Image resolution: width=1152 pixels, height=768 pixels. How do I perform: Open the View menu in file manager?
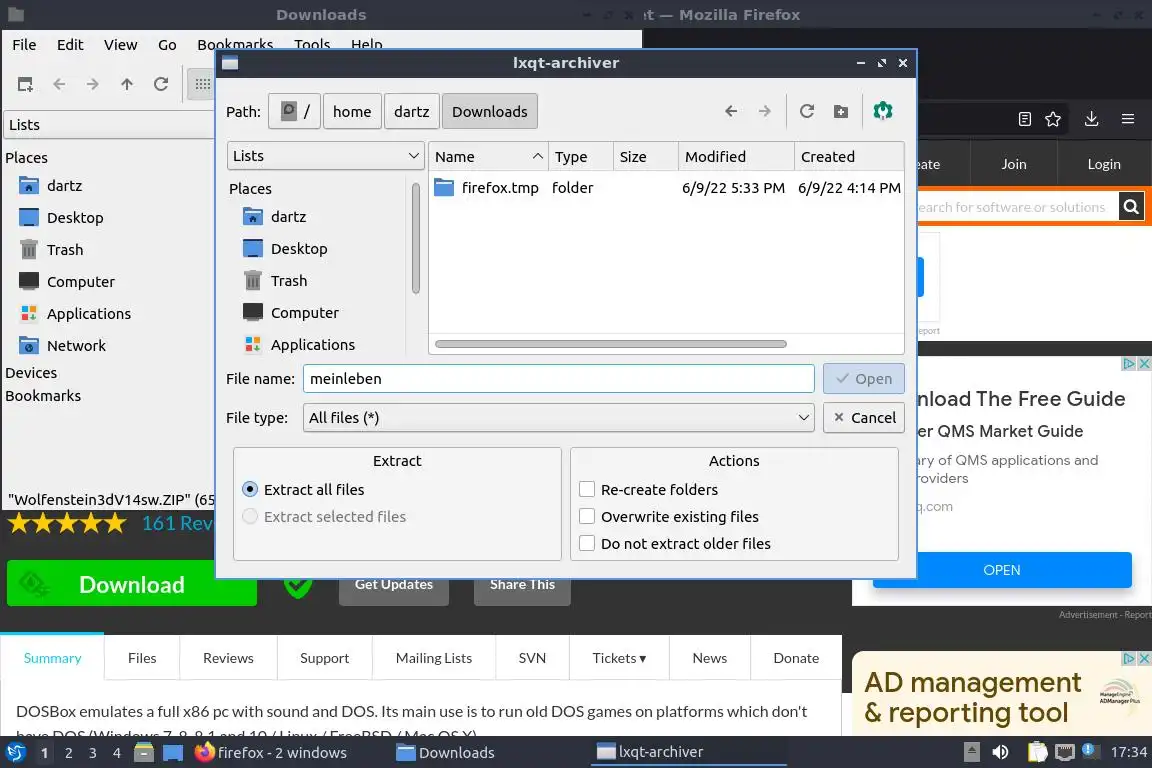pyautogui.click(x=120, y=45)
